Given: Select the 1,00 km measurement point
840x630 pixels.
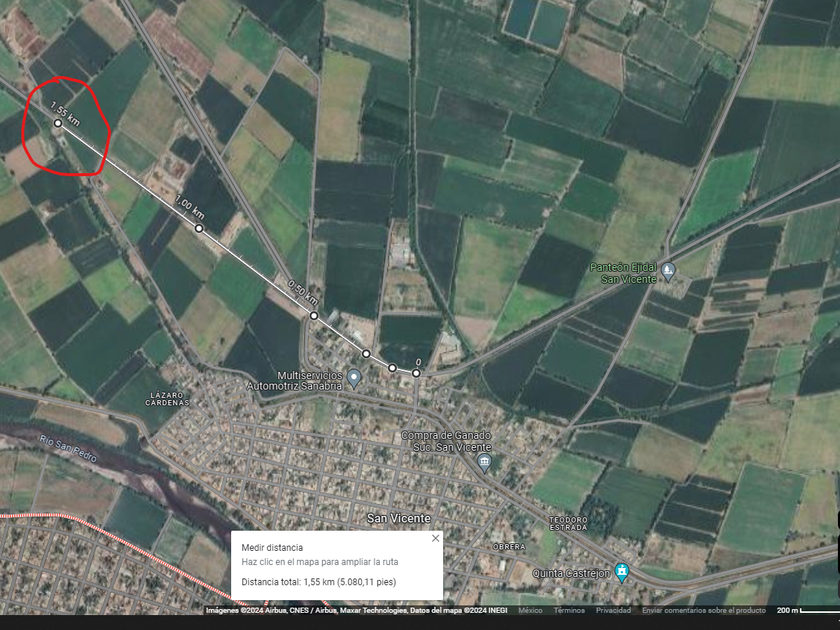Looking at the screenshot, I should click(x=199, y=228).
